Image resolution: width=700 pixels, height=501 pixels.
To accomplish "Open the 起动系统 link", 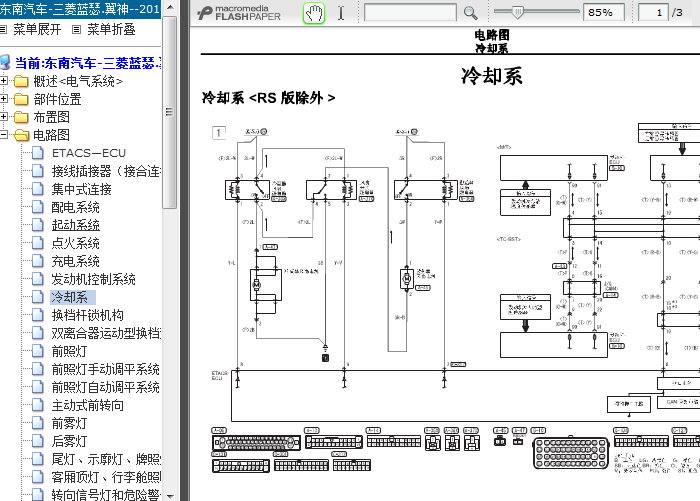I will coord(75,225).
